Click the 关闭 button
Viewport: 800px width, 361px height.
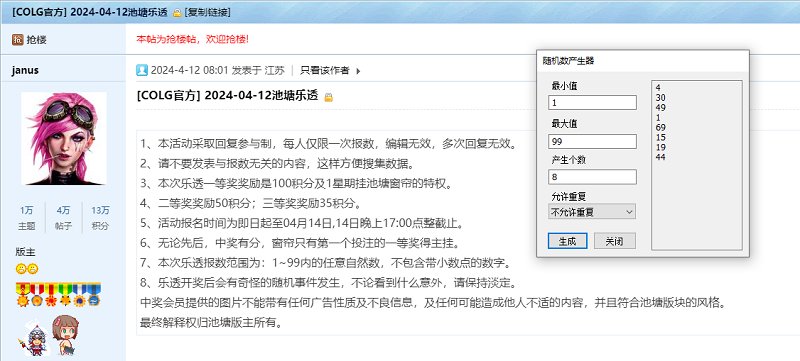tap(615, 241)
